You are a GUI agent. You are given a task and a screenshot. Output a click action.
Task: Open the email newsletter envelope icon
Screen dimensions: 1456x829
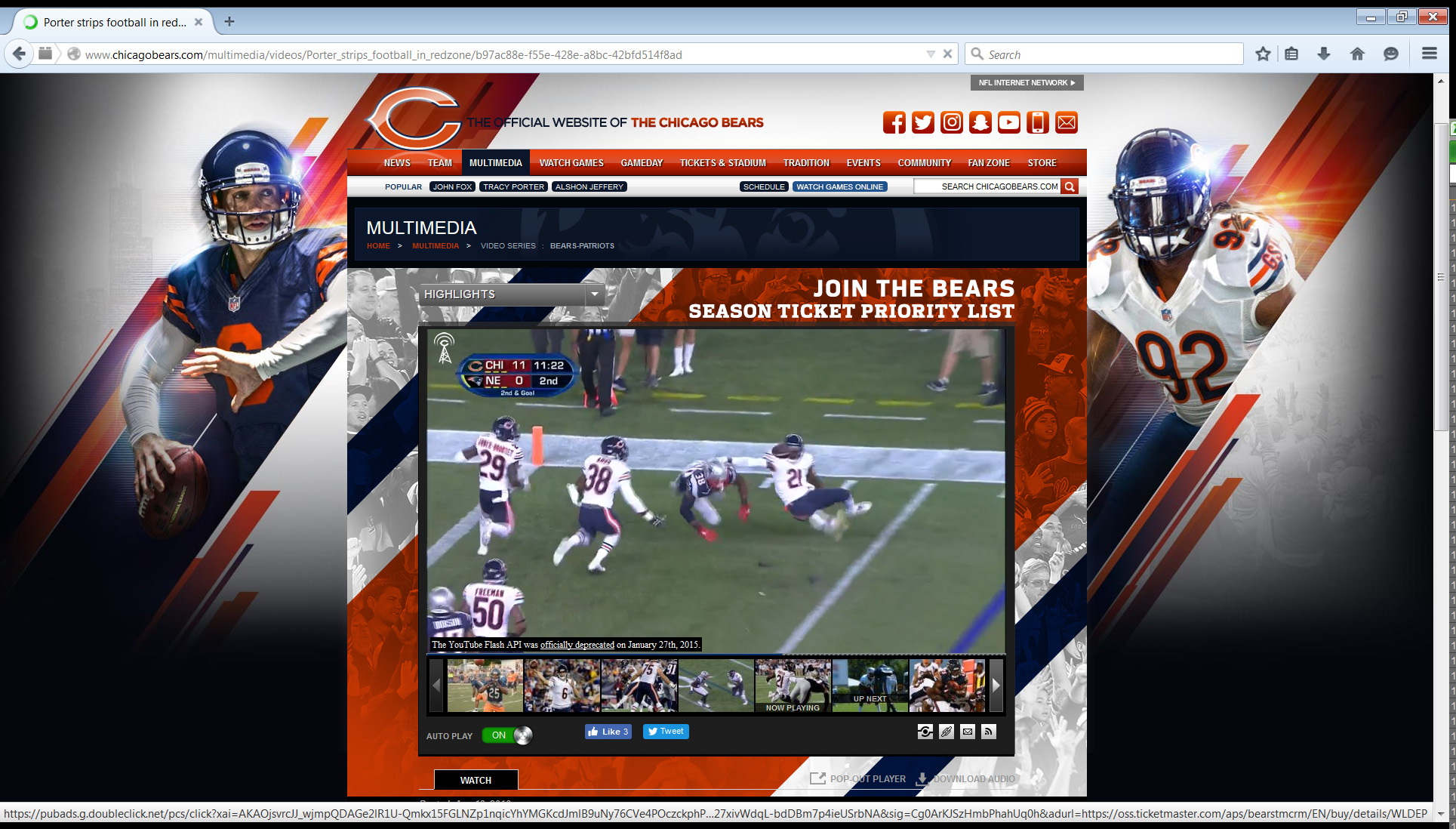1067,122
